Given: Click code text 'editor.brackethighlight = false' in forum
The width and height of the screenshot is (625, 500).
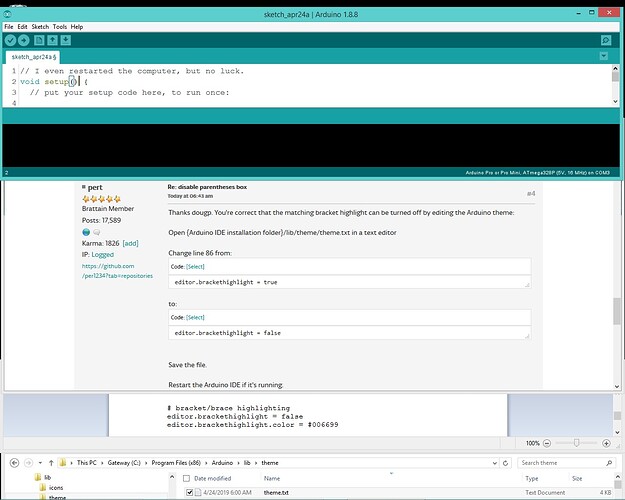Looking at the screenshot, I should 227,333.
